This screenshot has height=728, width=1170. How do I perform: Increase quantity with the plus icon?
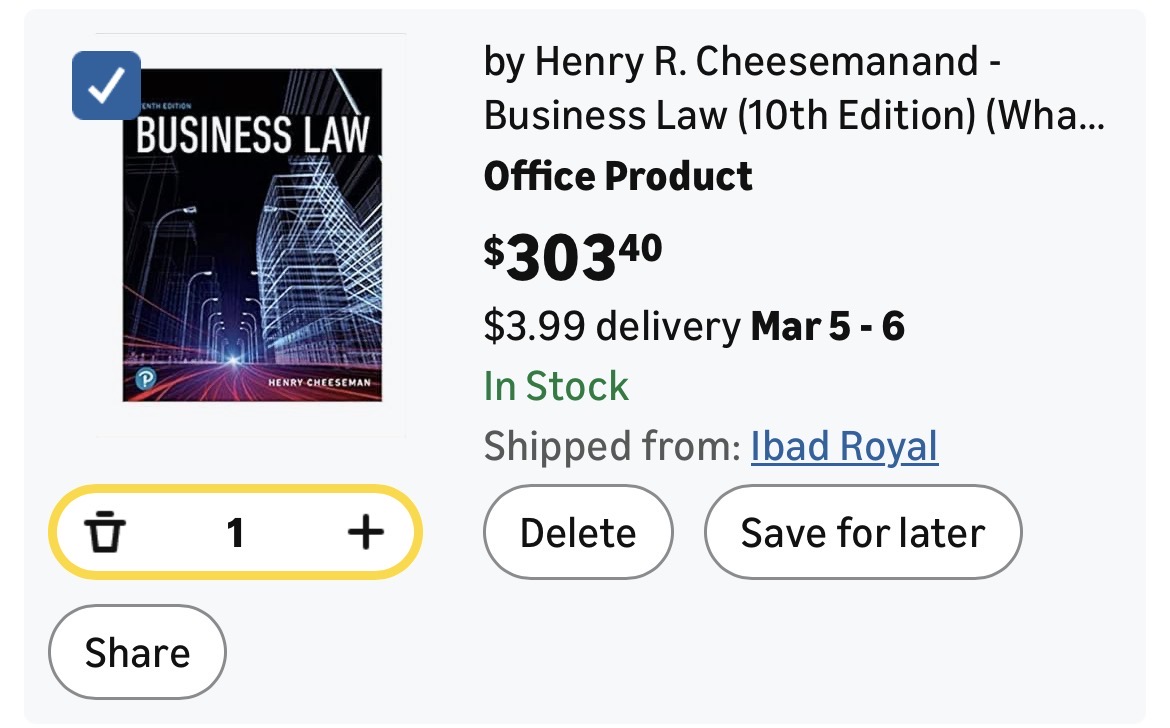tap(365, 532)
